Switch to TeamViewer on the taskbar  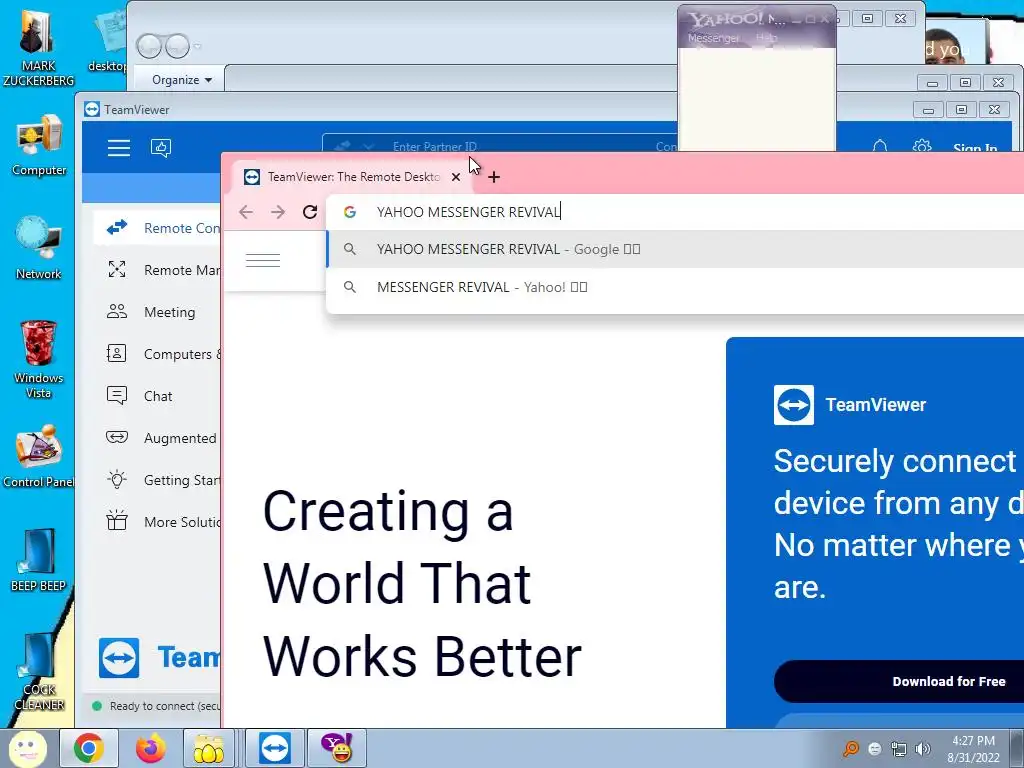coord(275,748)
